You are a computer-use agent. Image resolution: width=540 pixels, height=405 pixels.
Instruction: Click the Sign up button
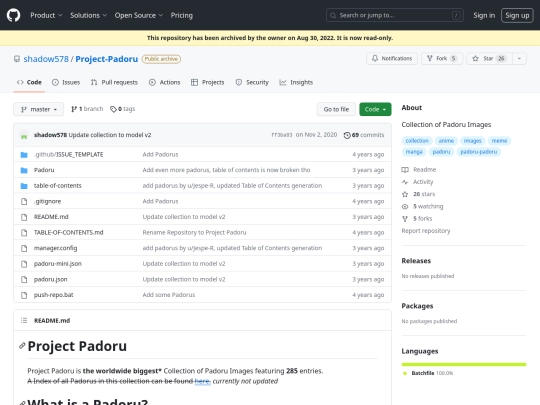tap(517, 15)
